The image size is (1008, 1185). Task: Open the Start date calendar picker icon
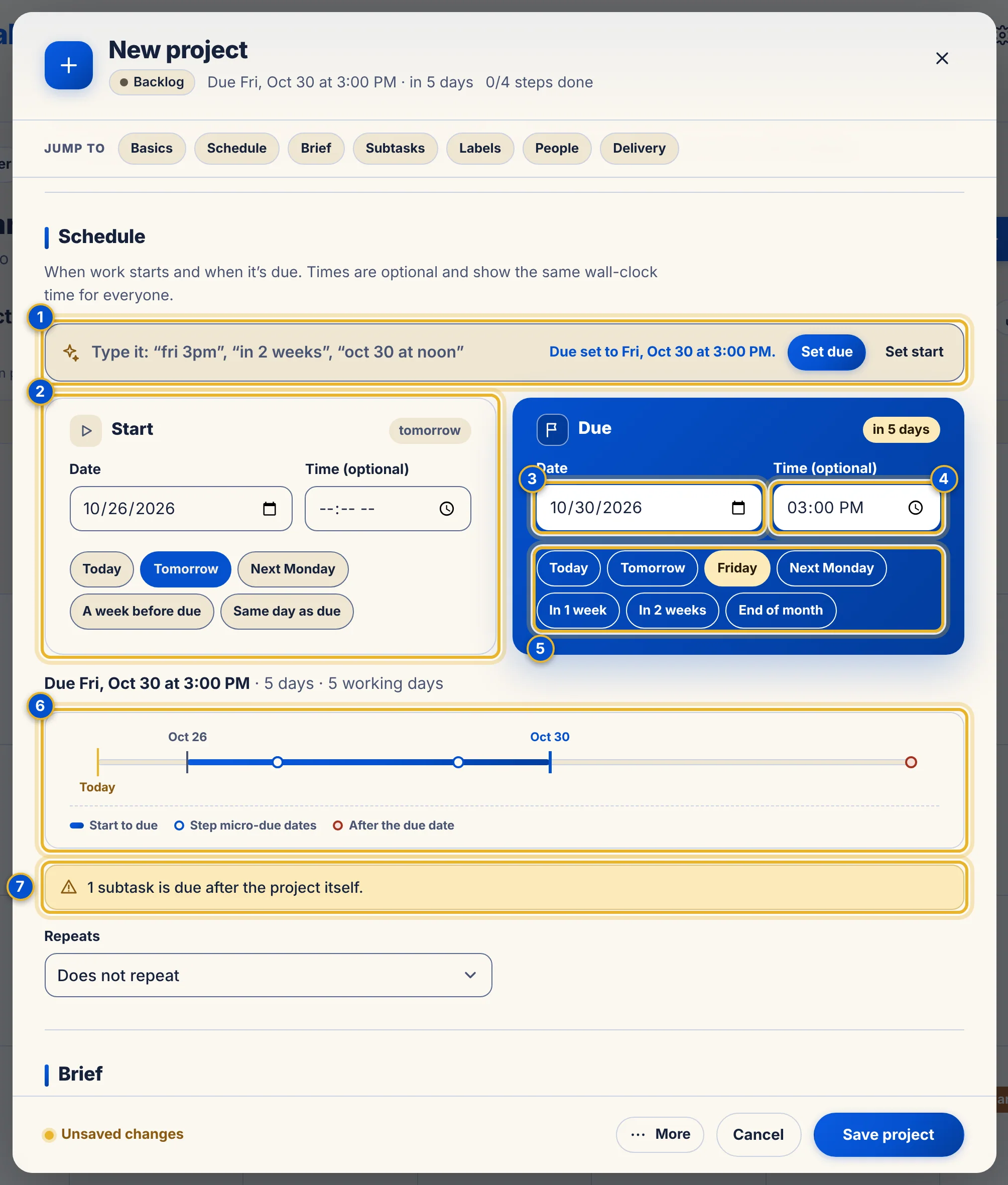(269, 509)
